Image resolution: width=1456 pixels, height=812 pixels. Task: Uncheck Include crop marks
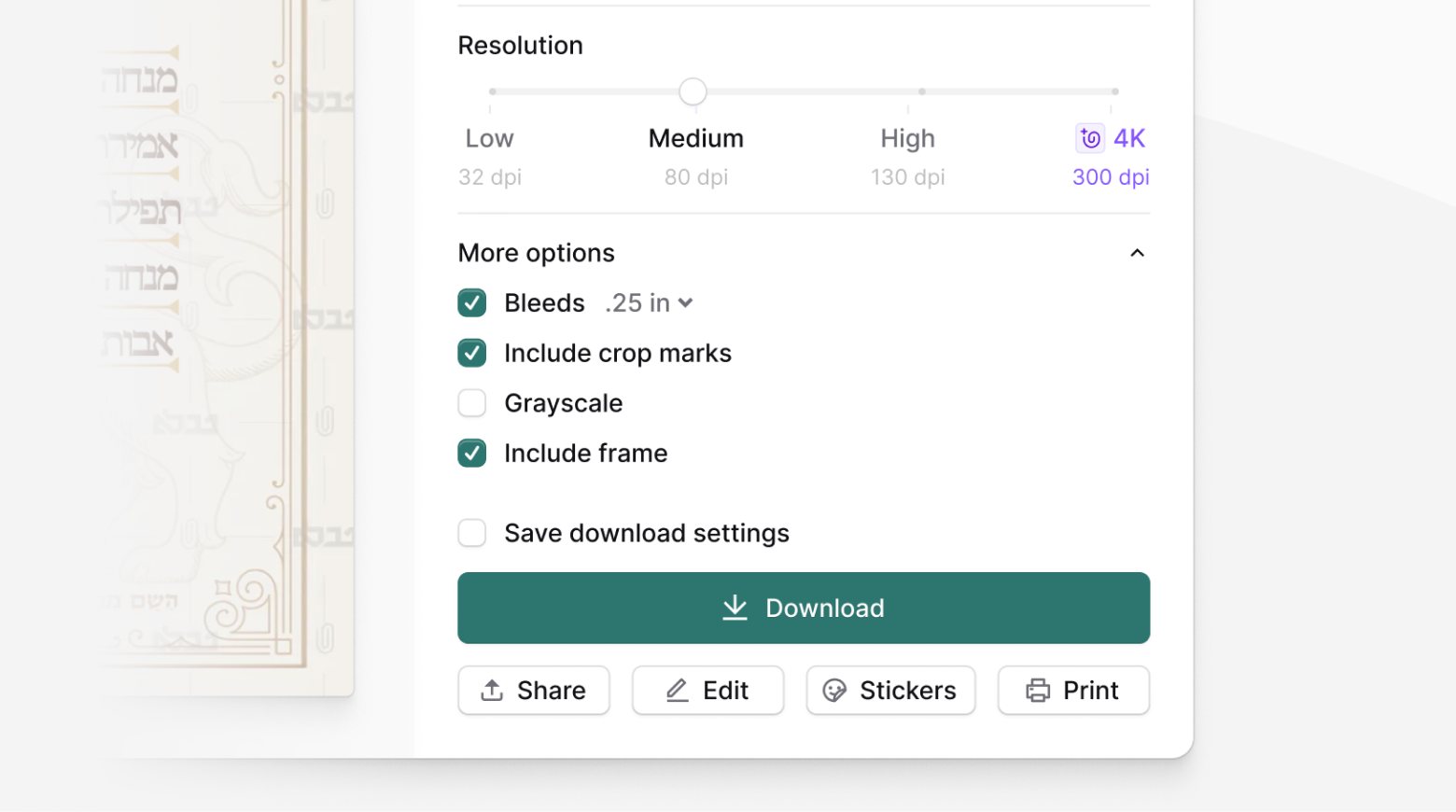point(472,353)
